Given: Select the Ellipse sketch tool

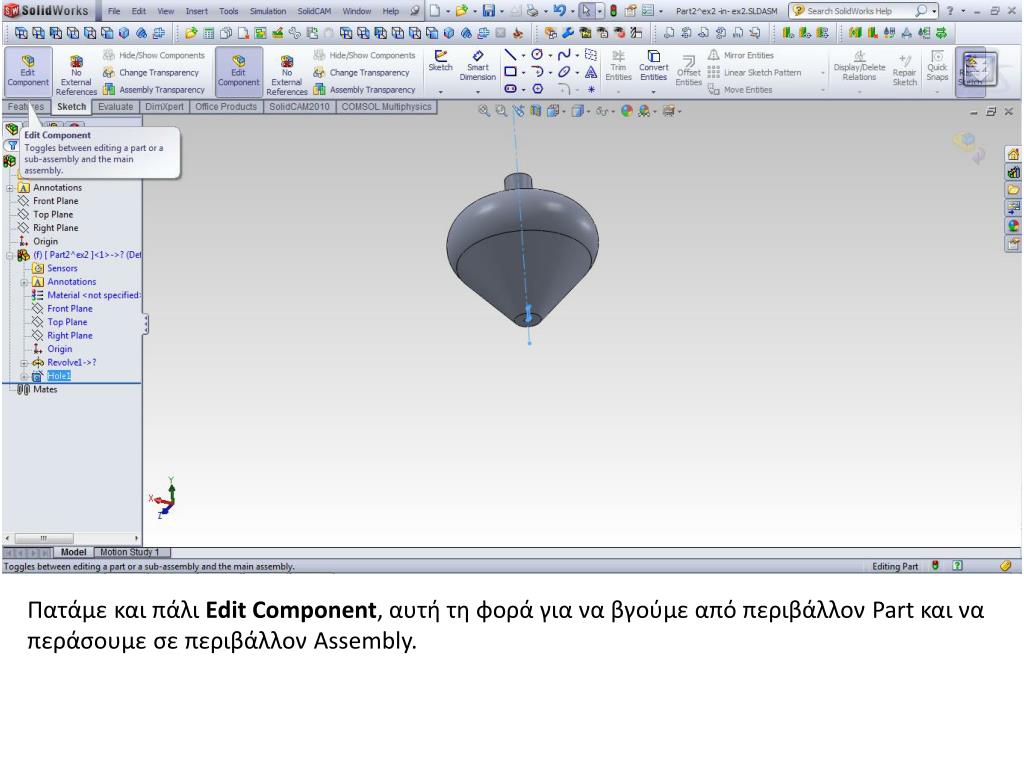Looking at the screenshot, I should click(x=564, y=72).
